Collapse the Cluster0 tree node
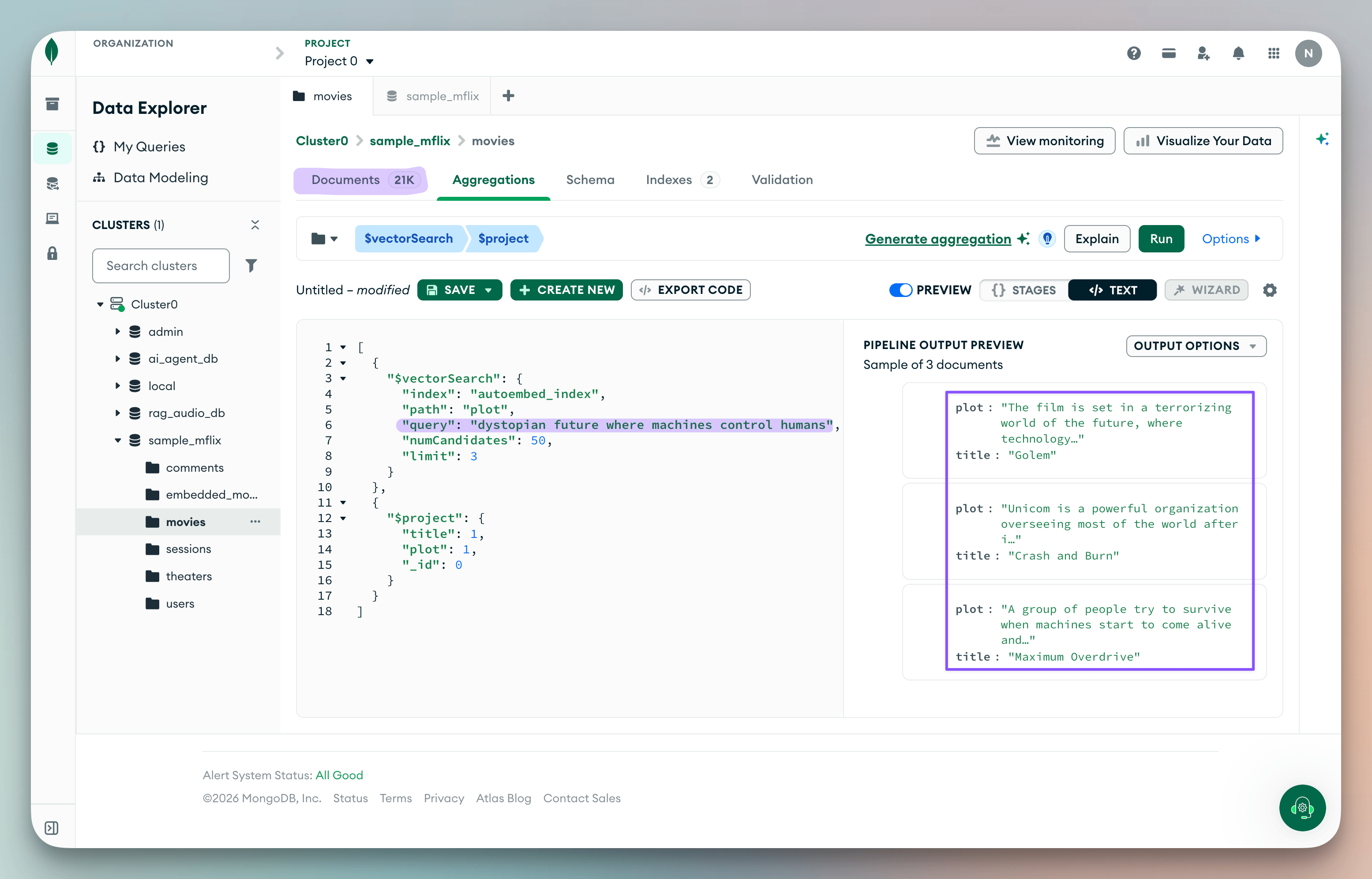1372x879 pixels. tap(100, 304)
